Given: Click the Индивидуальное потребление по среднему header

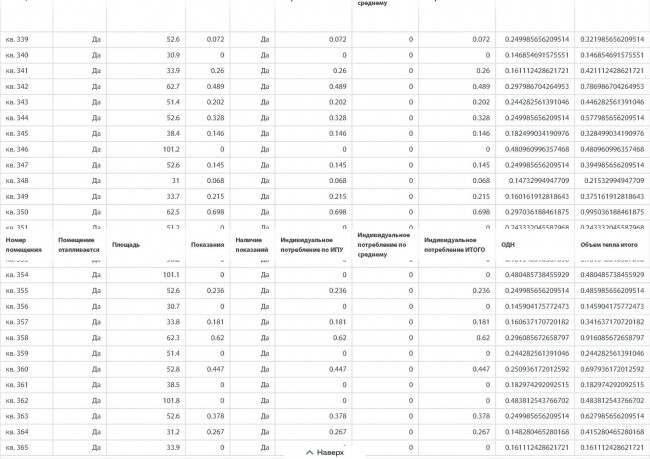Looking at the screenshot, I should (x=383, y=245).
